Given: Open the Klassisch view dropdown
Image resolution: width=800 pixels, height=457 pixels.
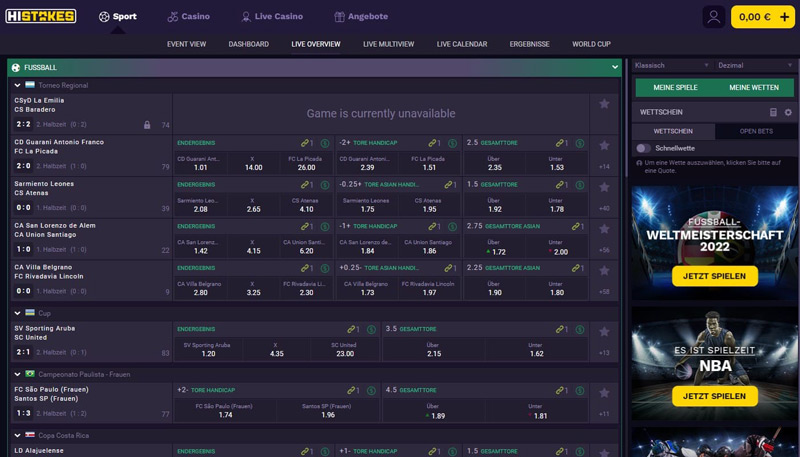Looking at the screenshot, I should (672, 65).
